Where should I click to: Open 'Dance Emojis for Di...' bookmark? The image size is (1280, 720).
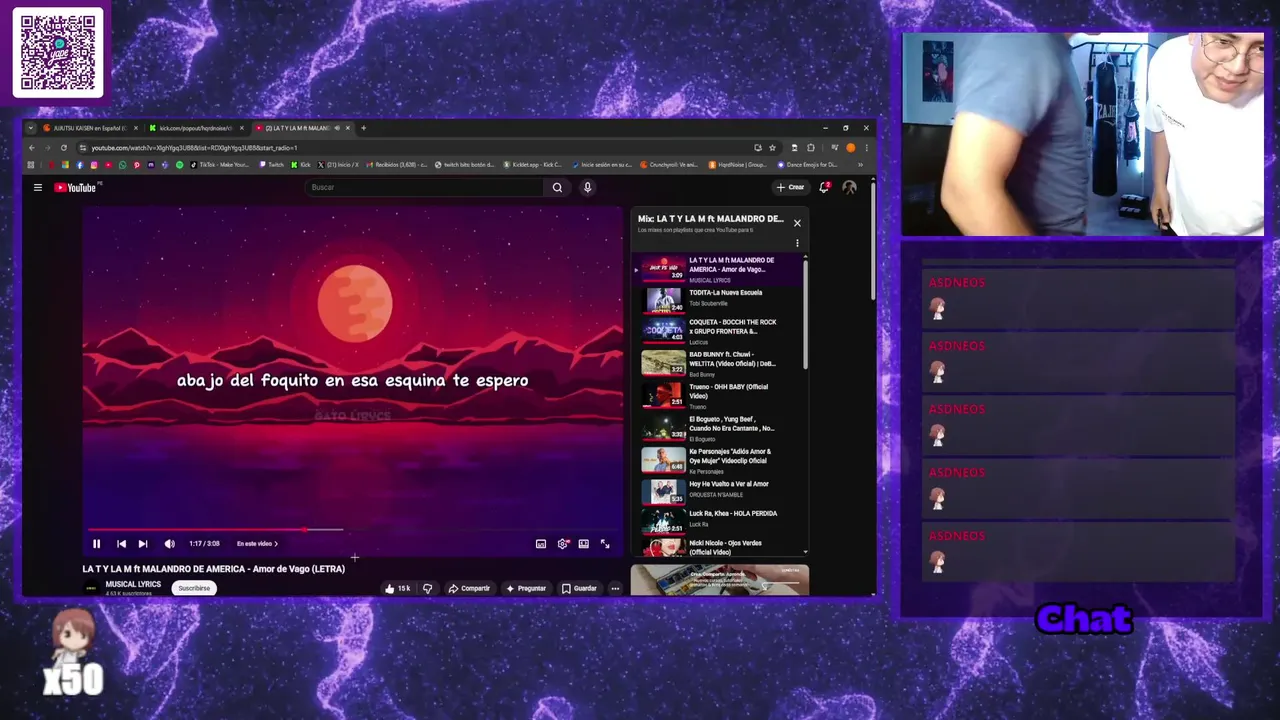[808, 165]
